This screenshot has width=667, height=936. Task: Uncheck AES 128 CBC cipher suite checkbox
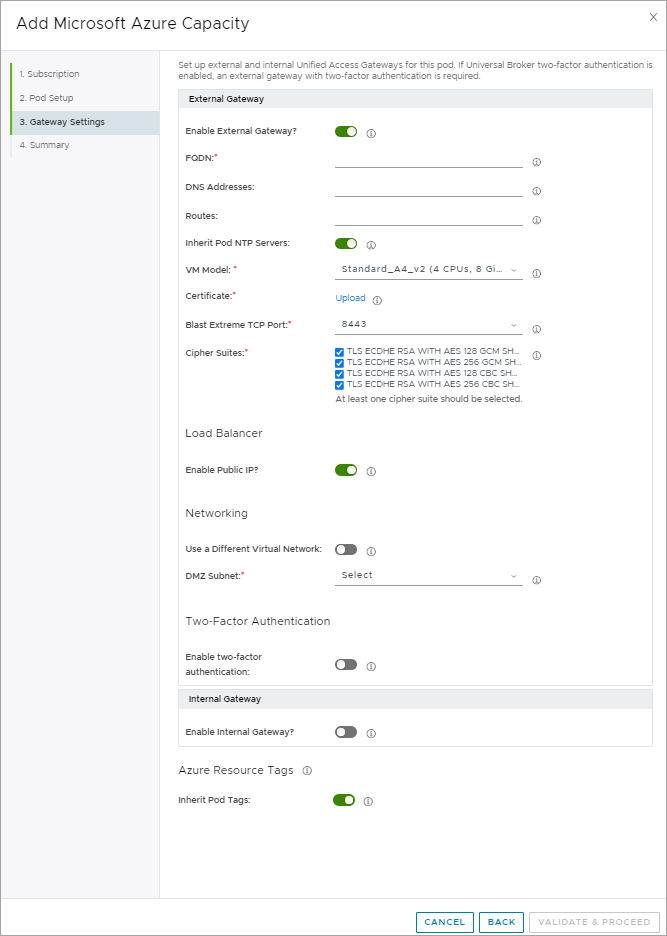coord(339,374)
